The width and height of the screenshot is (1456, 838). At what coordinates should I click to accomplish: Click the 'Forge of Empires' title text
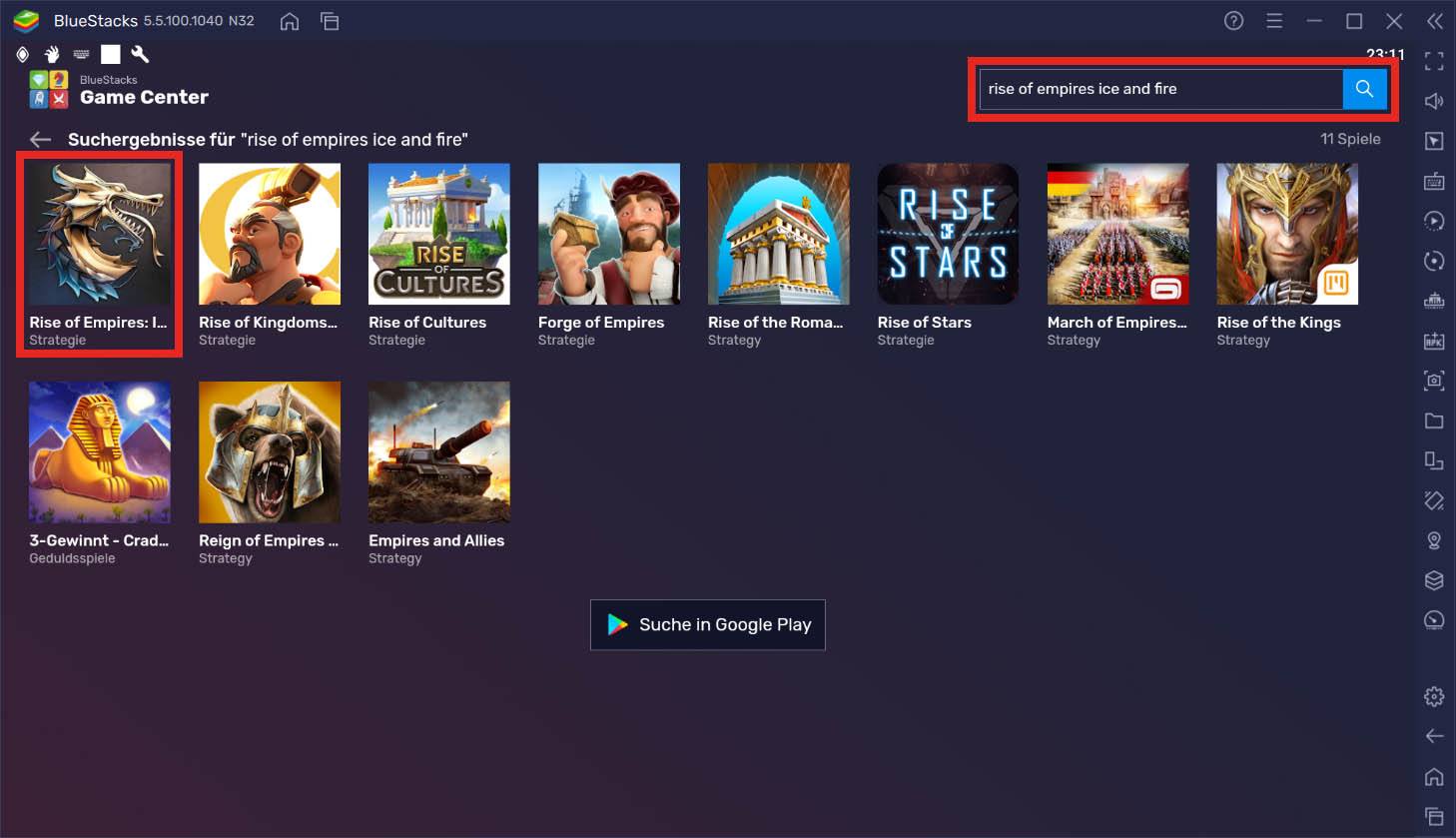pos(601,323)
